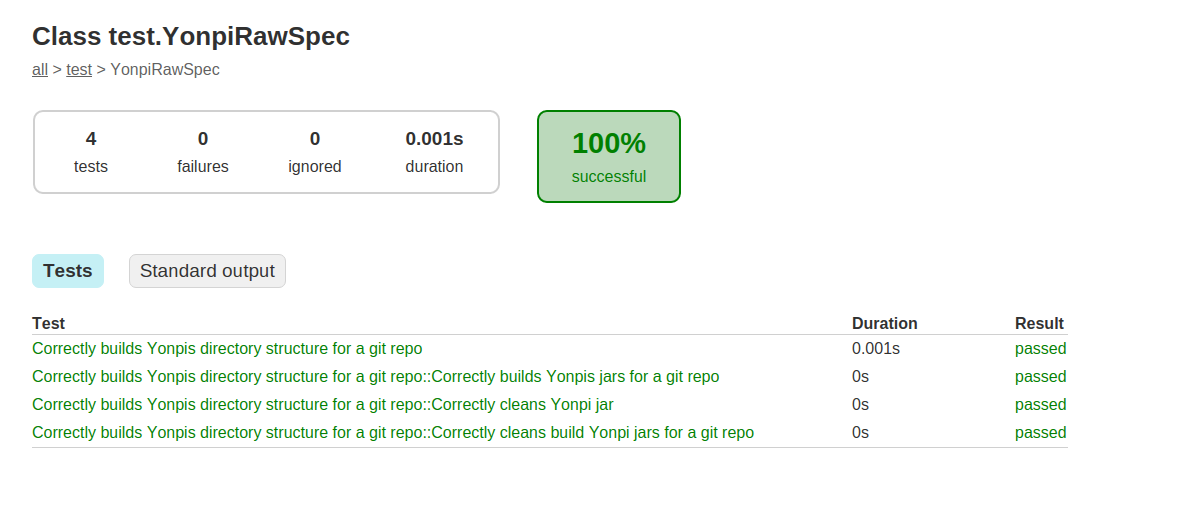The image size is (1194, 526).
Task: Switch to the Tests tab
Action: point(68,271)
